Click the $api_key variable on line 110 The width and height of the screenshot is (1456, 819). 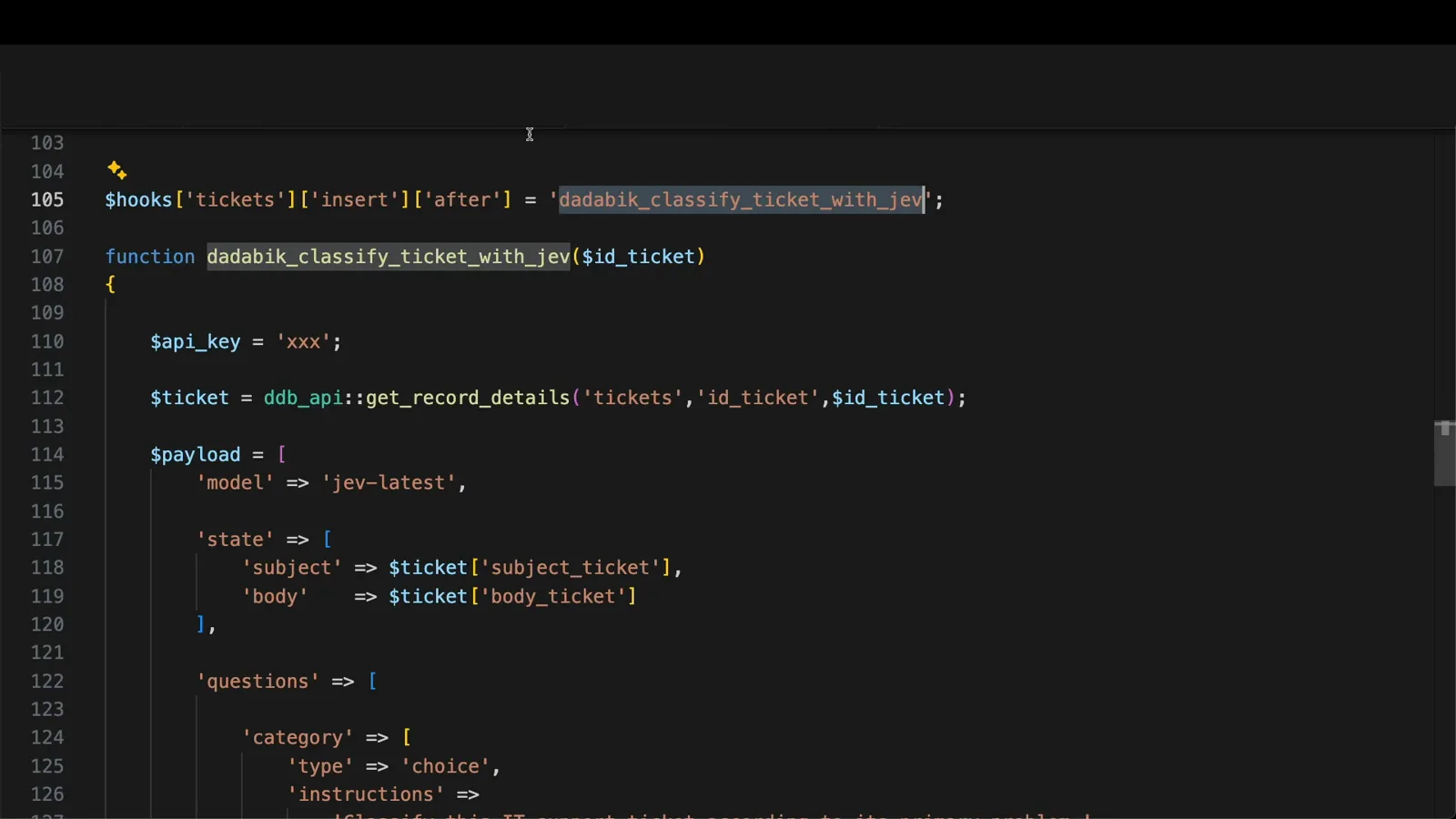[196, 342]
